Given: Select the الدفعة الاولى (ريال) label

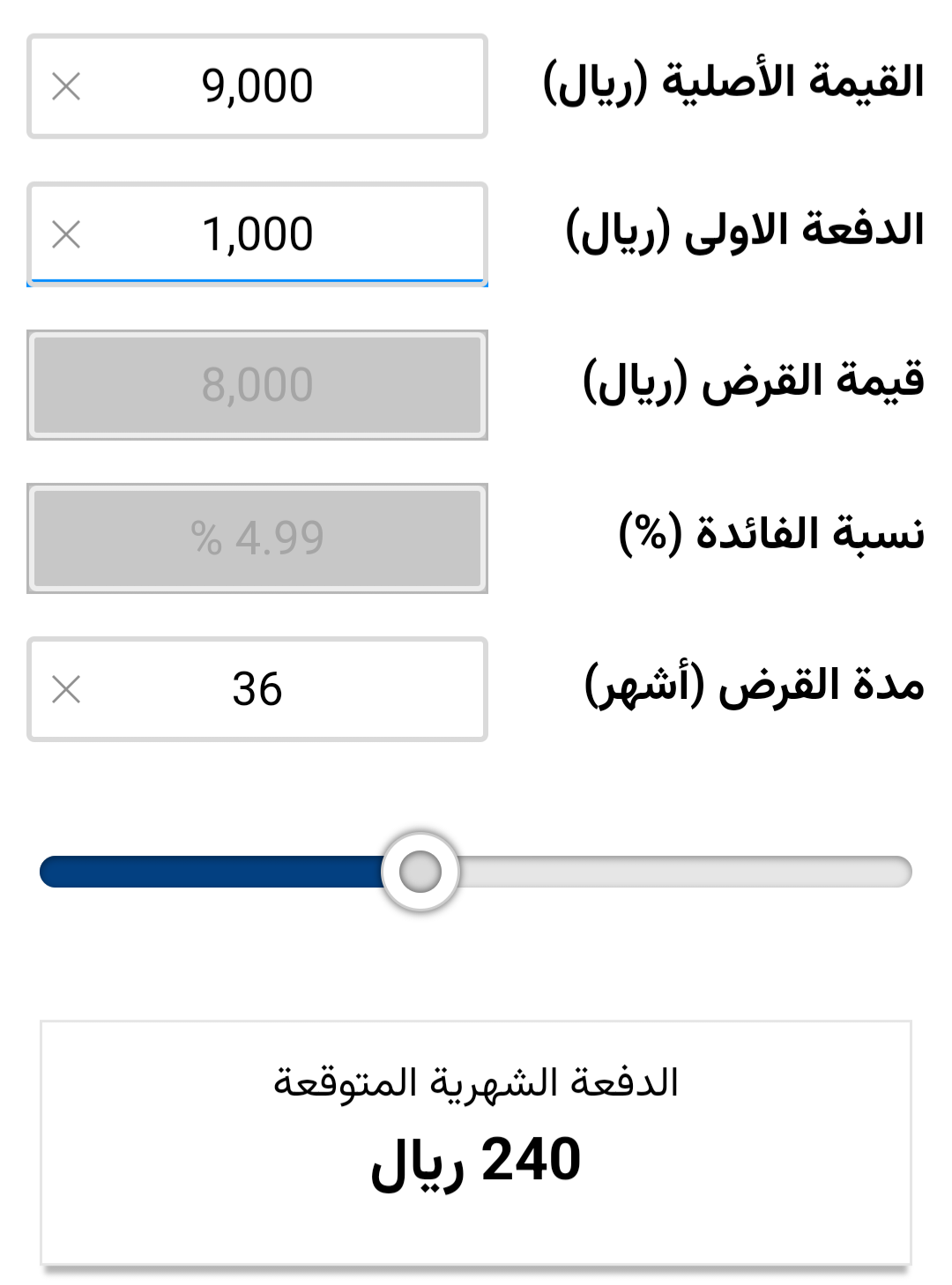Looking at the screenshot, I should coord(745,231).
